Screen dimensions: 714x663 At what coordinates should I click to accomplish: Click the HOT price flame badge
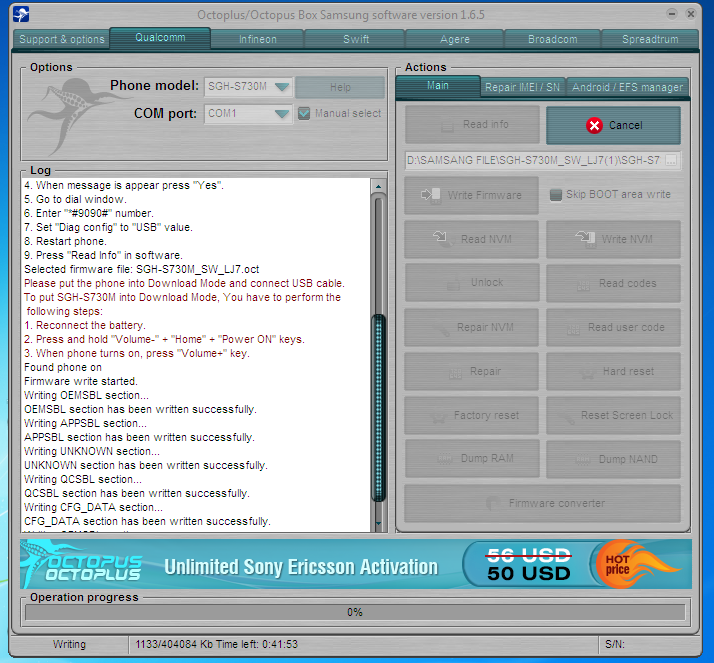pyautogui.click(x=636, y=565)
